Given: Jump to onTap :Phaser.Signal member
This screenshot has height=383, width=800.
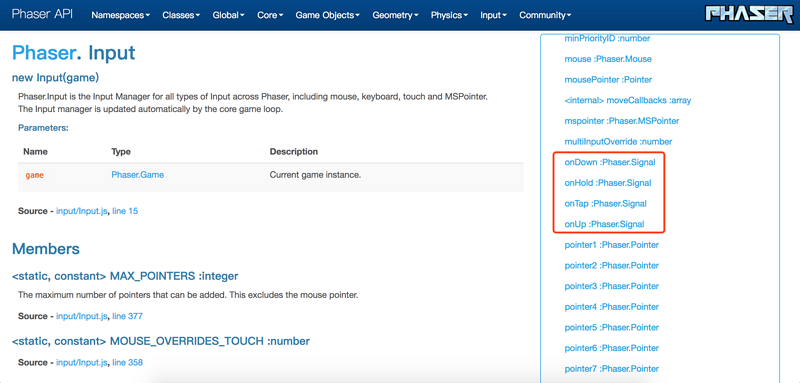Looking at the screenshot, I should click(x=606, y=203).
